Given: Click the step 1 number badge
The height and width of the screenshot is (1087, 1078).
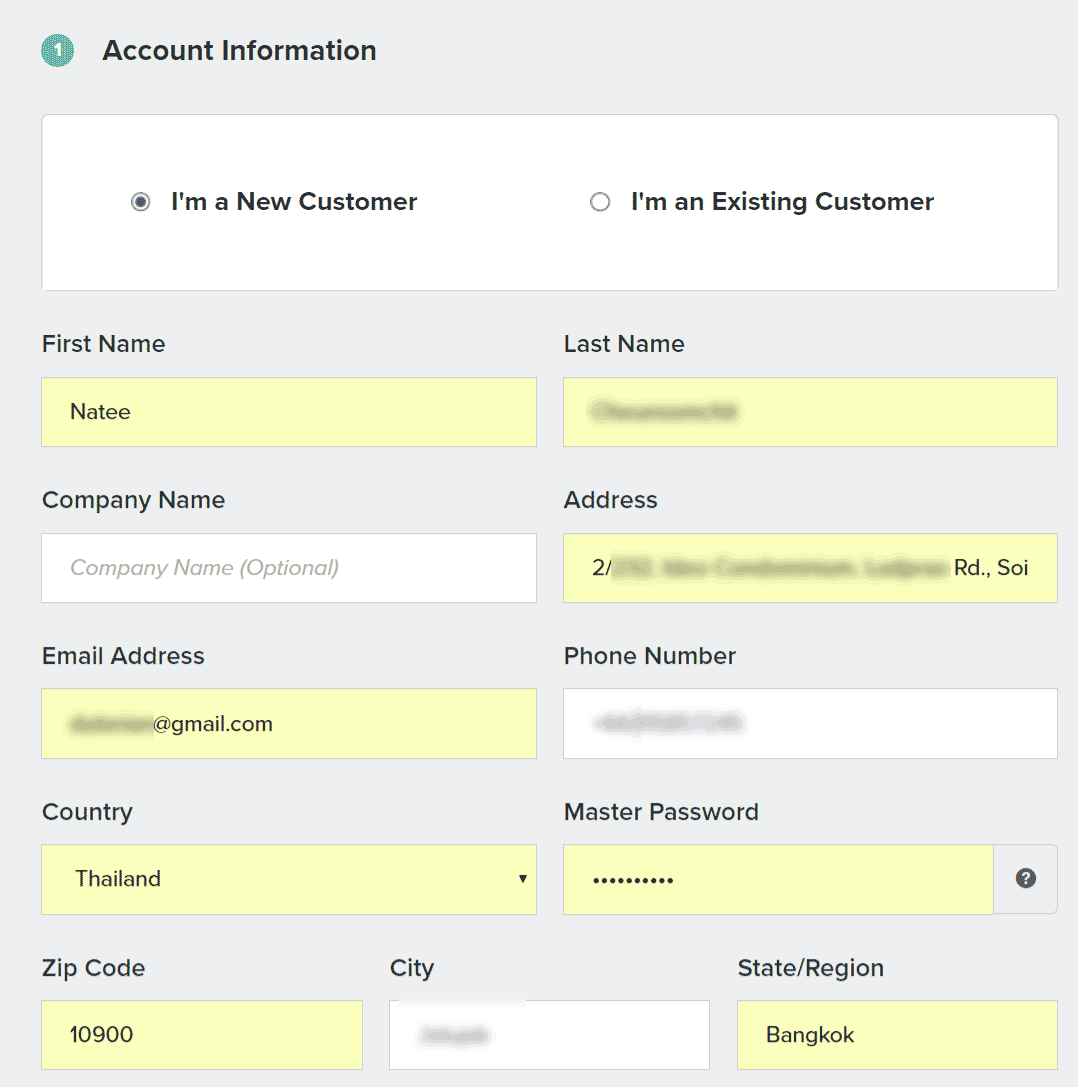Looking at the screenshot, I should [x=57, y=51].
